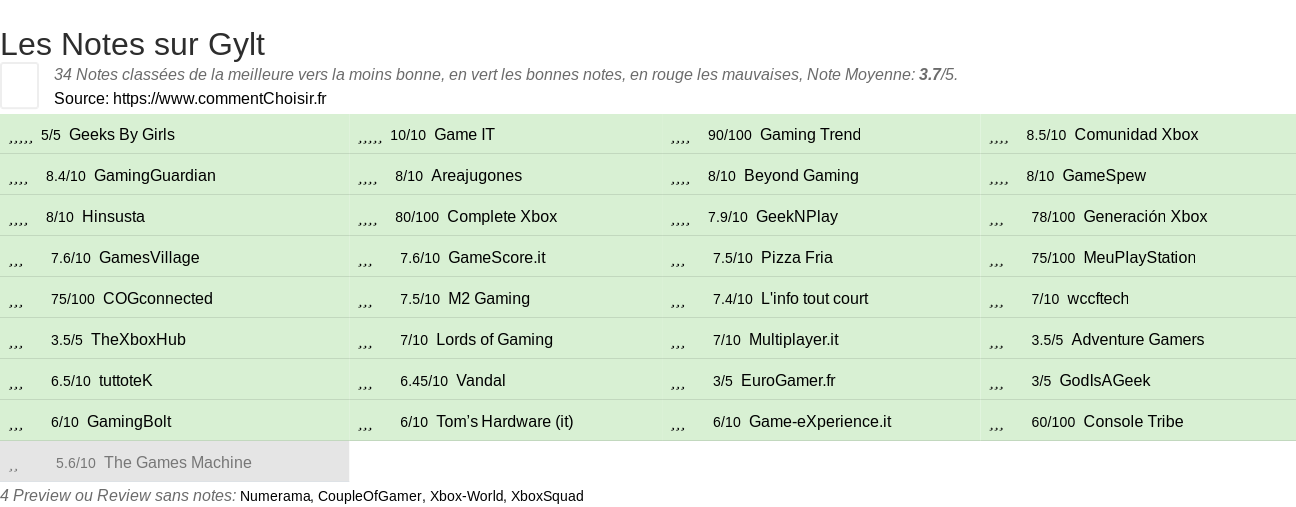Open the MeuPlayStation review

click(x=1139, y=257)
